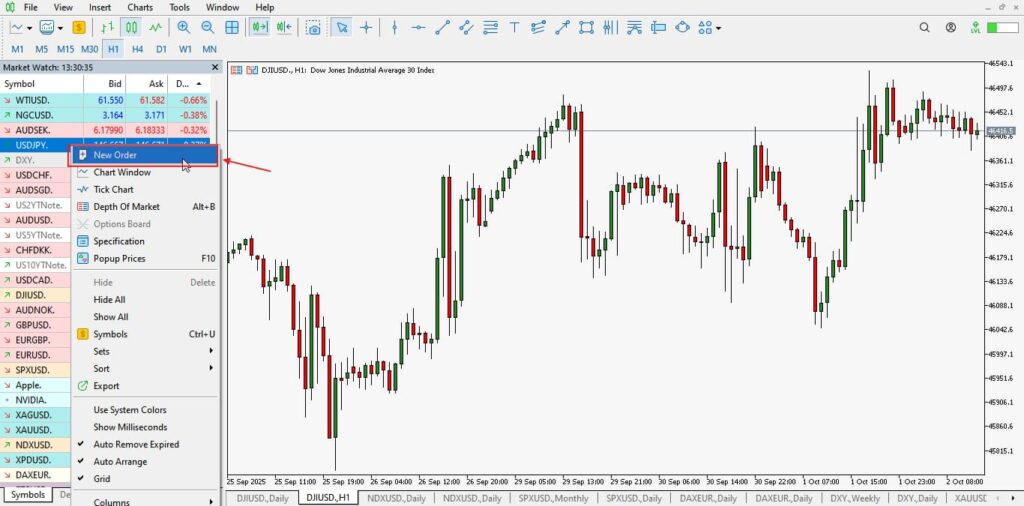Switch chart to line chart icon
The height and width of the screenshot is (506, 1024).
[156, 28]
